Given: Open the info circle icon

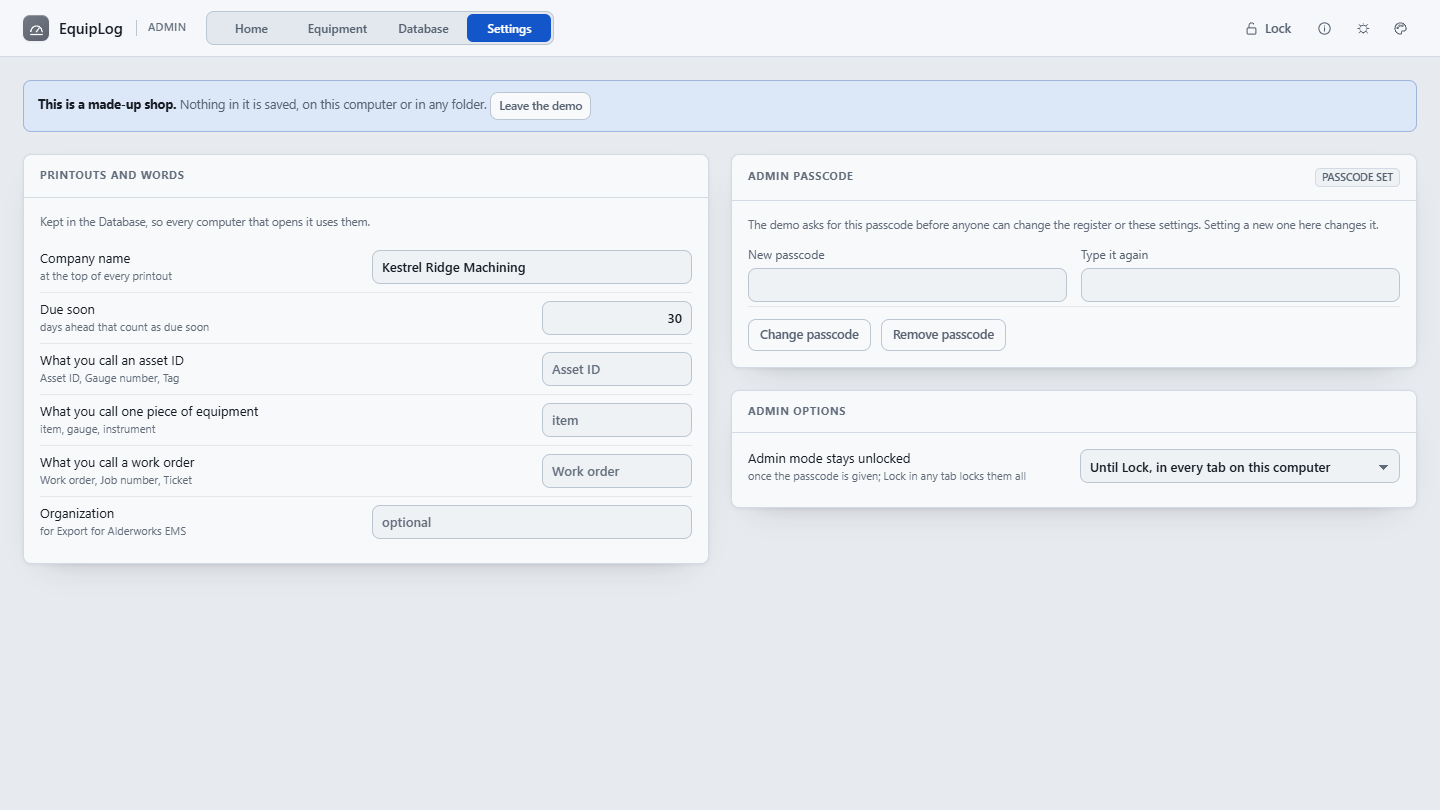Looking at the screenshot, I should pyautogui.click(x=1325, y=29).
